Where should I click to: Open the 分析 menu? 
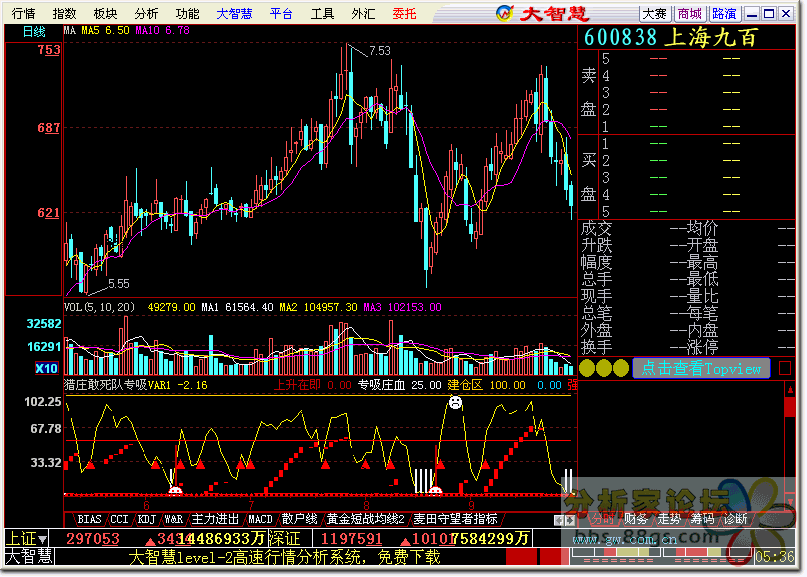click(x=147, y=13)
